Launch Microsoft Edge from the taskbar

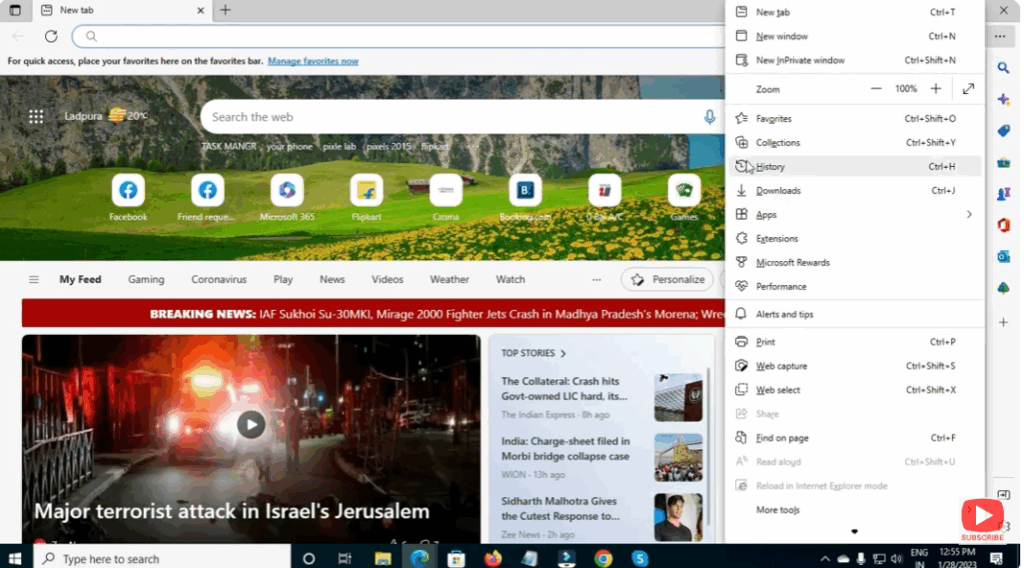coord(419,558)
